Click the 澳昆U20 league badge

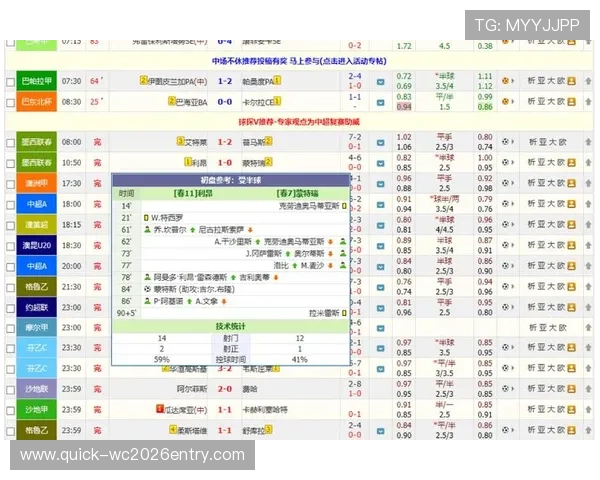36,245
